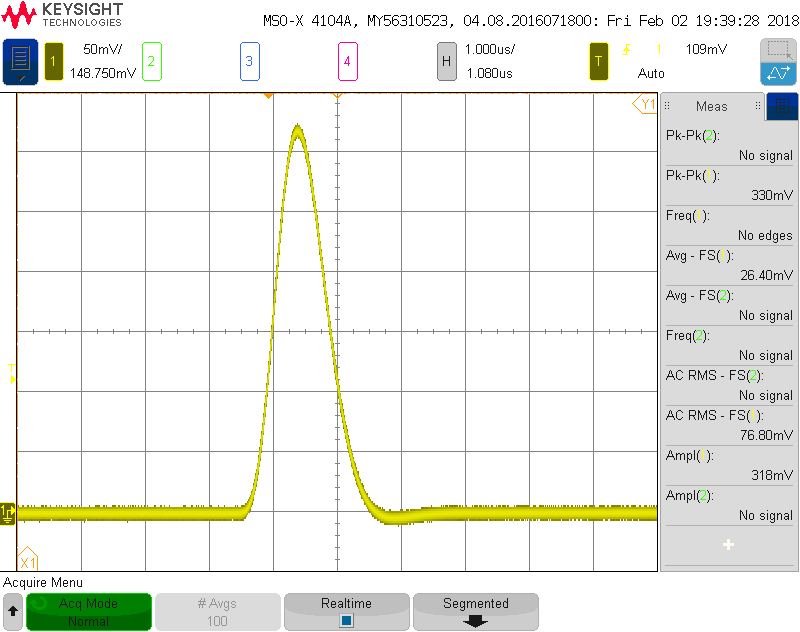Add a measurement with plus icon

click(729, 545)
